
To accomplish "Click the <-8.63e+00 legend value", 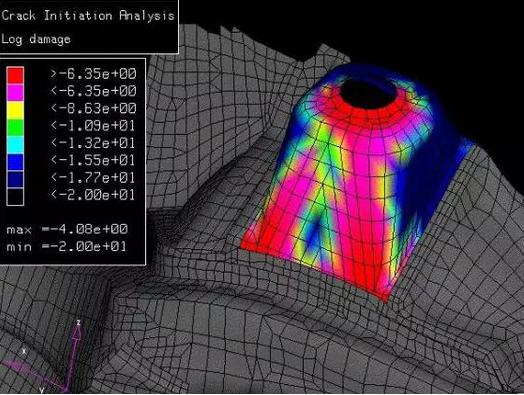I will coord(94,108).
